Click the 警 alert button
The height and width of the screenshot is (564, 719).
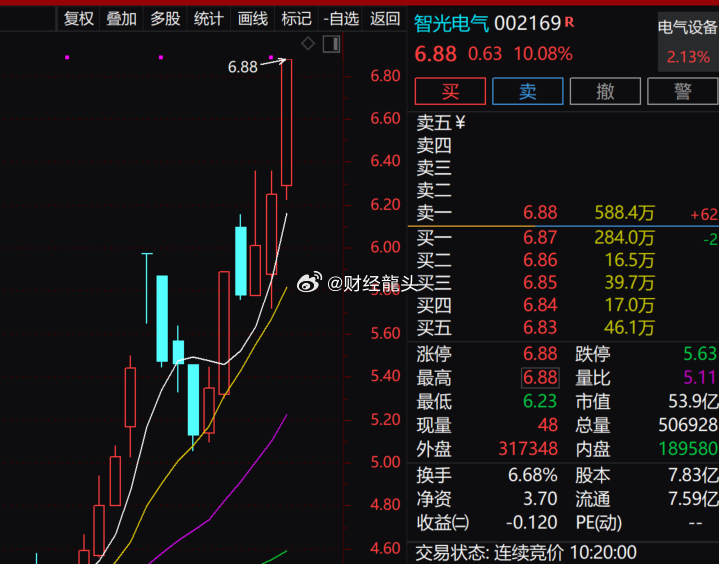pos(683,91)
